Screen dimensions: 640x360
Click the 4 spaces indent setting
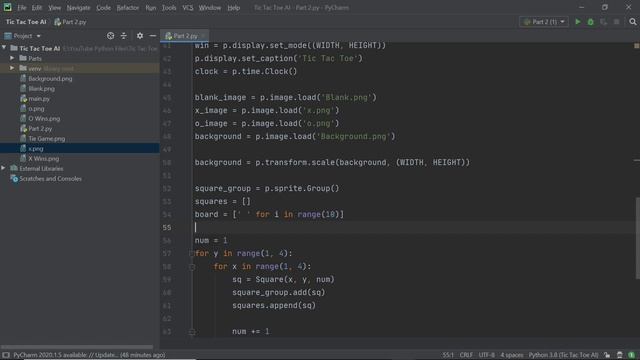point(511,355)
